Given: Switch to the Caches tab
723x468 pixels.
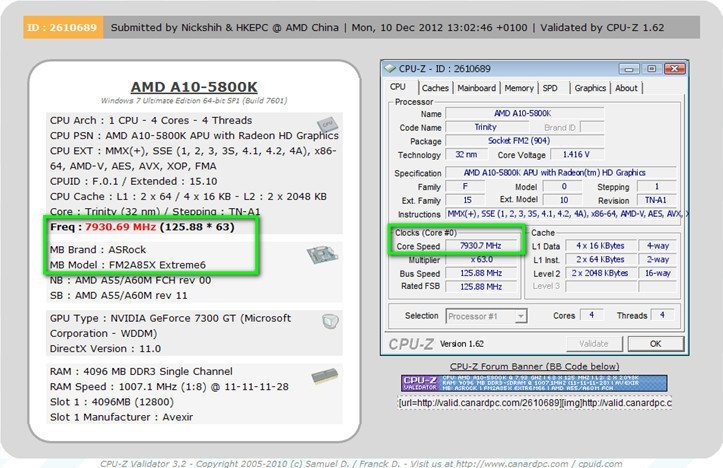Looking at the screenshot, I should coord(435,88).
